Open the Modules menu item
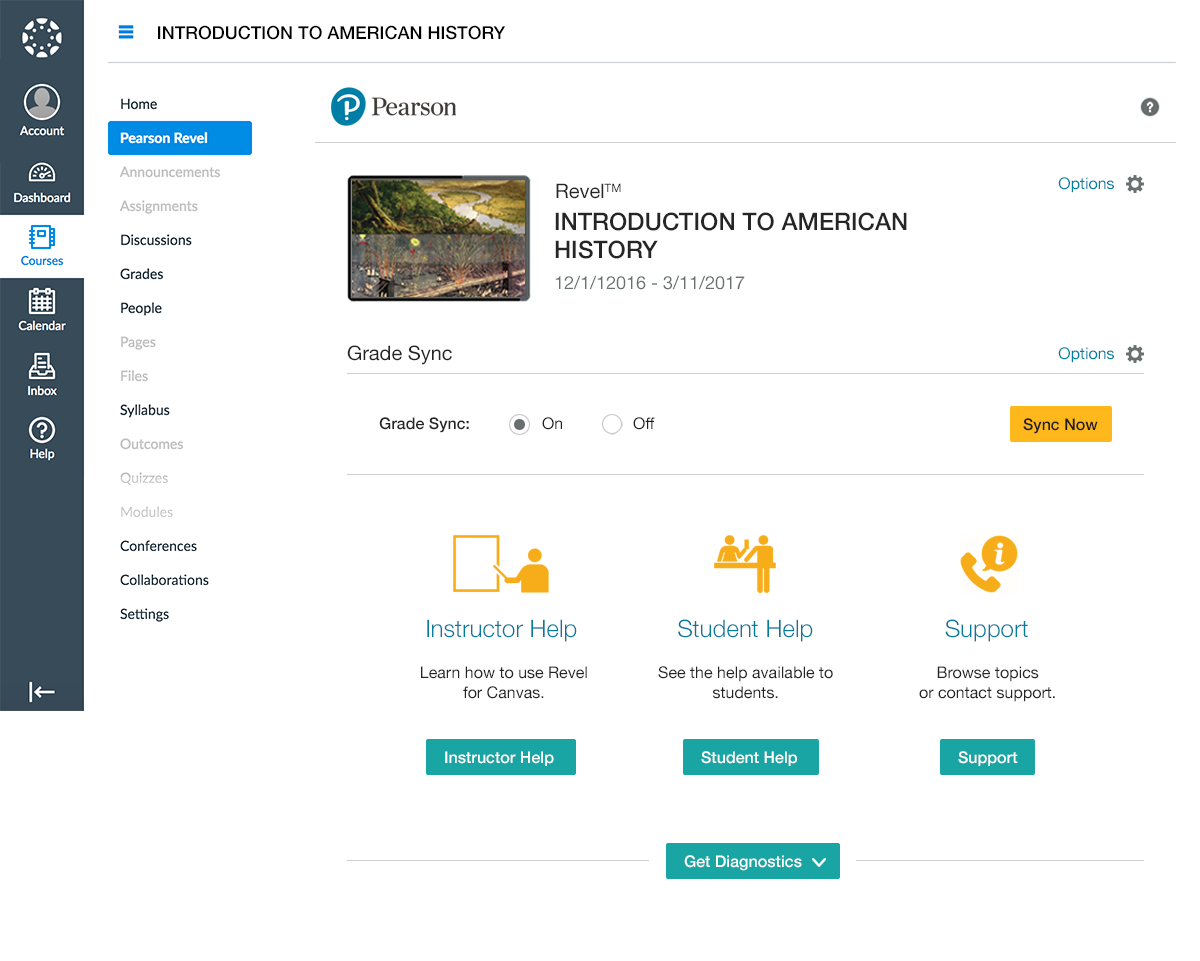This screenshot has width=1200, height=961. pyautogui.click(x=147, y=512)
